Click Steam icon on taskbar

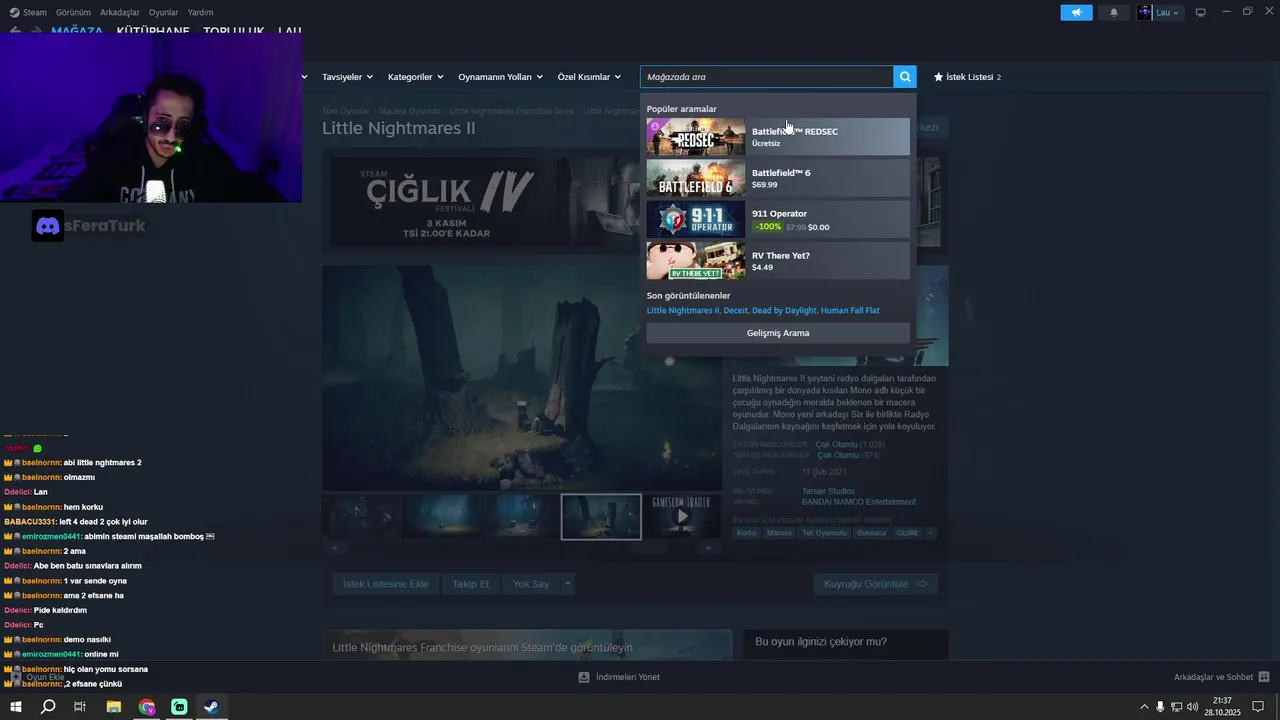[x=211, y=707]
